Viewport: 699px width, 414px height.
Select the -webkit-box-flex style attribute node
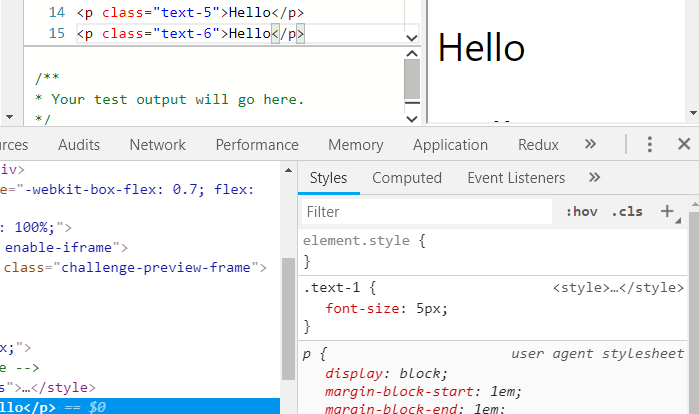(x=127, y=189)
